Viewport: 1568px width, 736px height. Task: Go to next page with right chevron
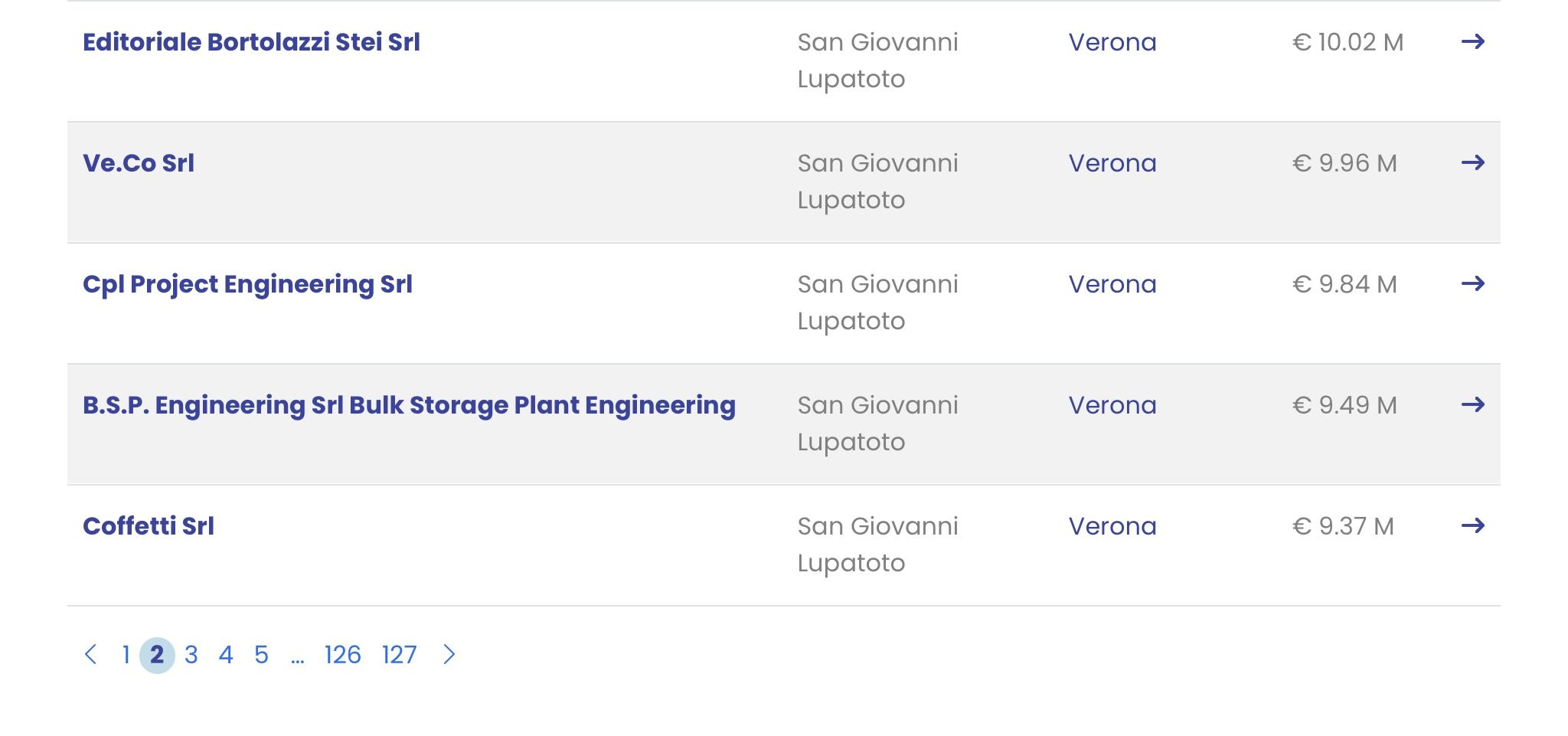[x=449, y=655]
